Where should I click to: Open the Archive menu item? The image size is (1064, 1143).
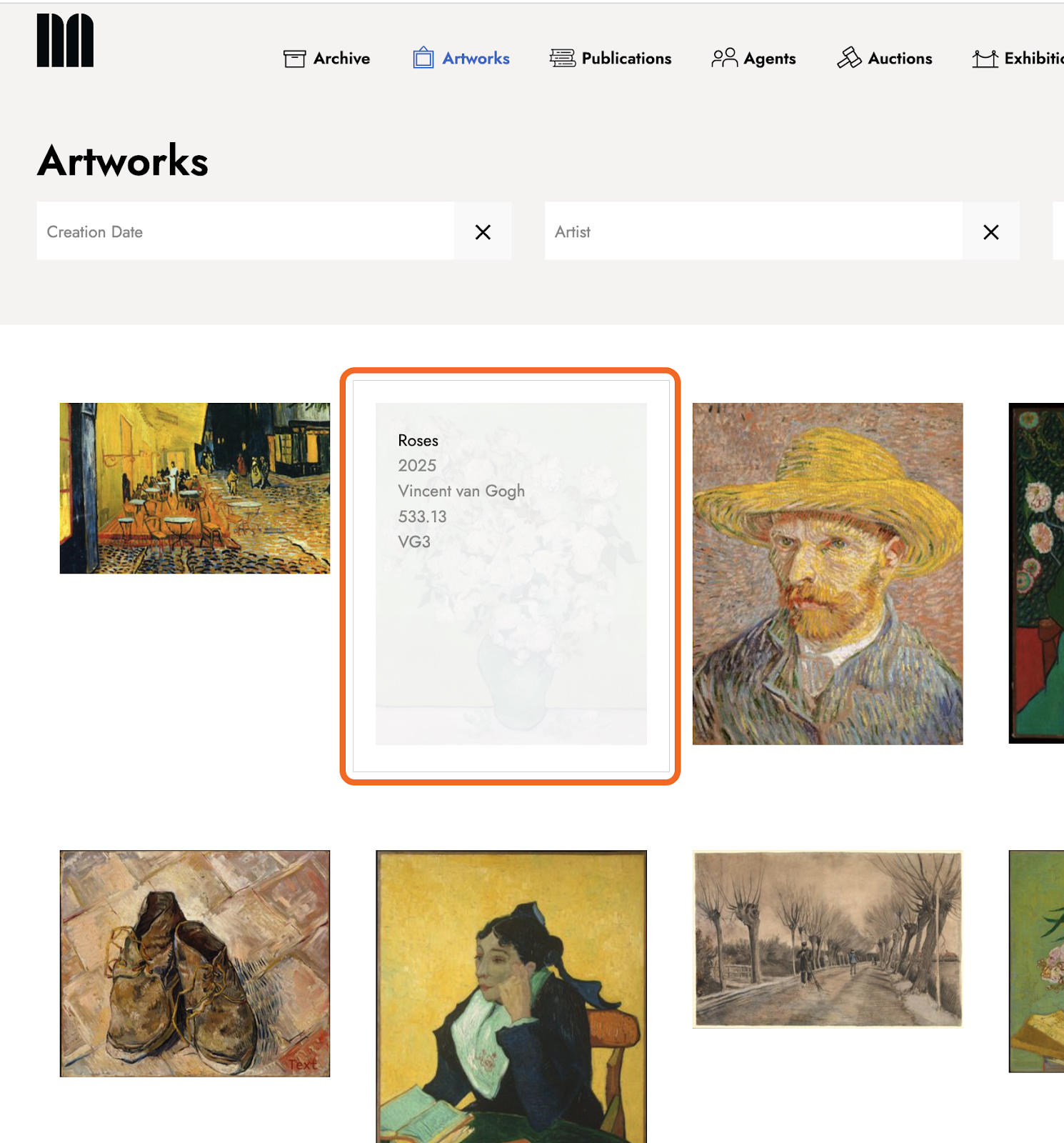coord(327,59)
